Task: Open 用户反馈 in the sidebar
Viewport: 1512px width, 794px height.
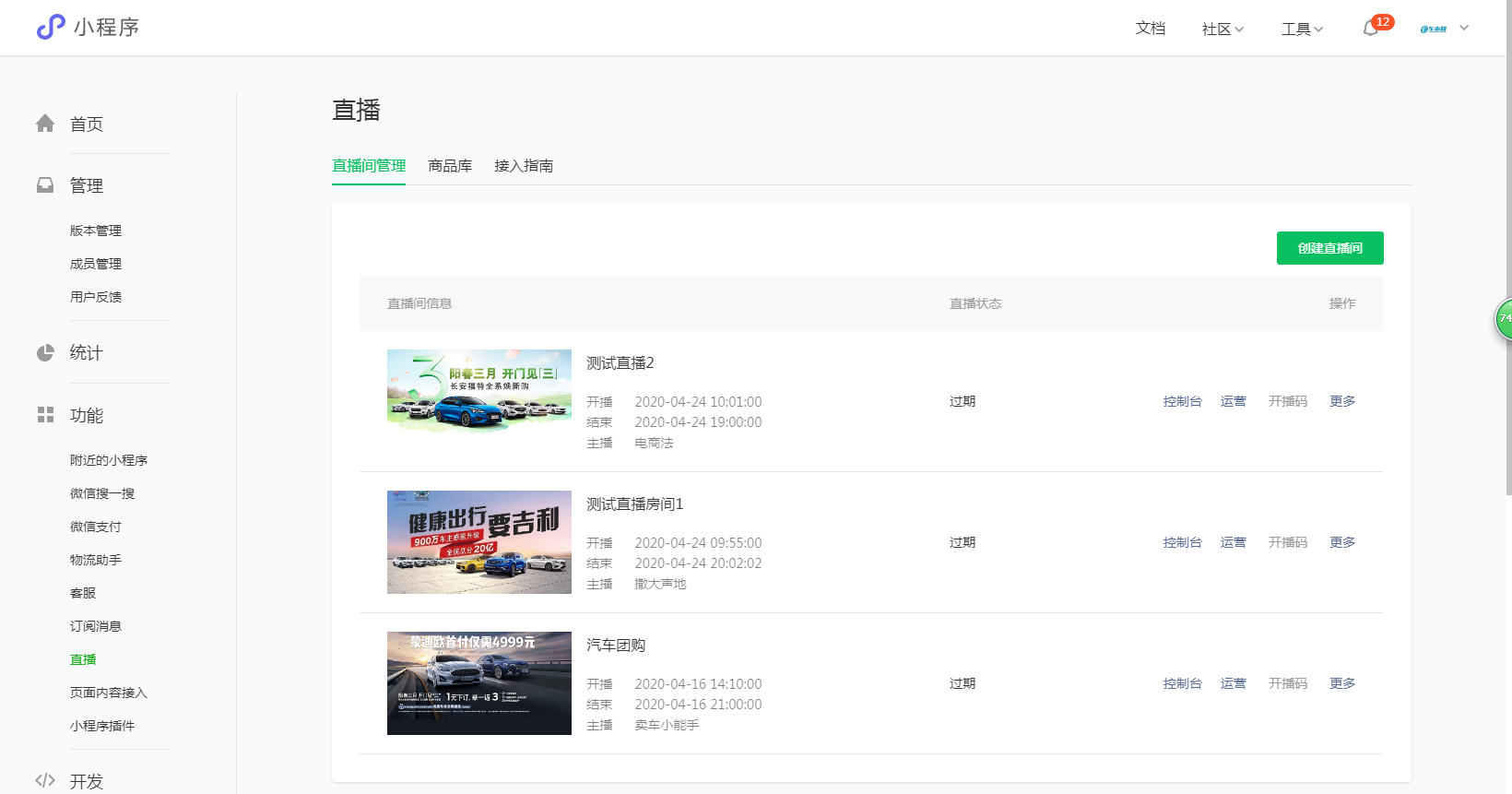Action: click(96, 297)
